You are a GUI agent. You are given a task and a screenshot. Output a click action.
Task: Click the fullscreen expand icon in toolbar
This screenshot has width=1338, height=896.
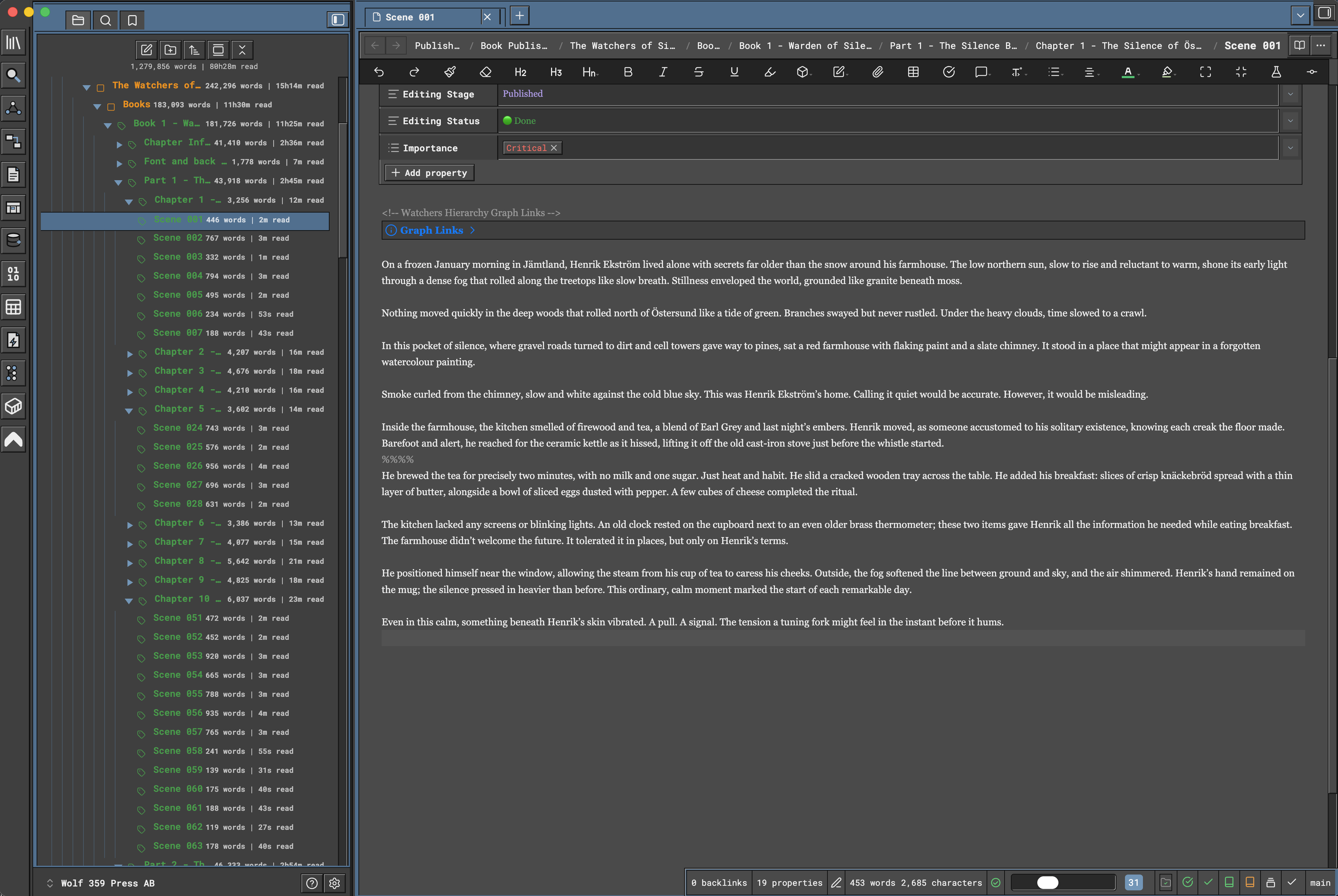pyautogui.click(x=1205, y=72)
